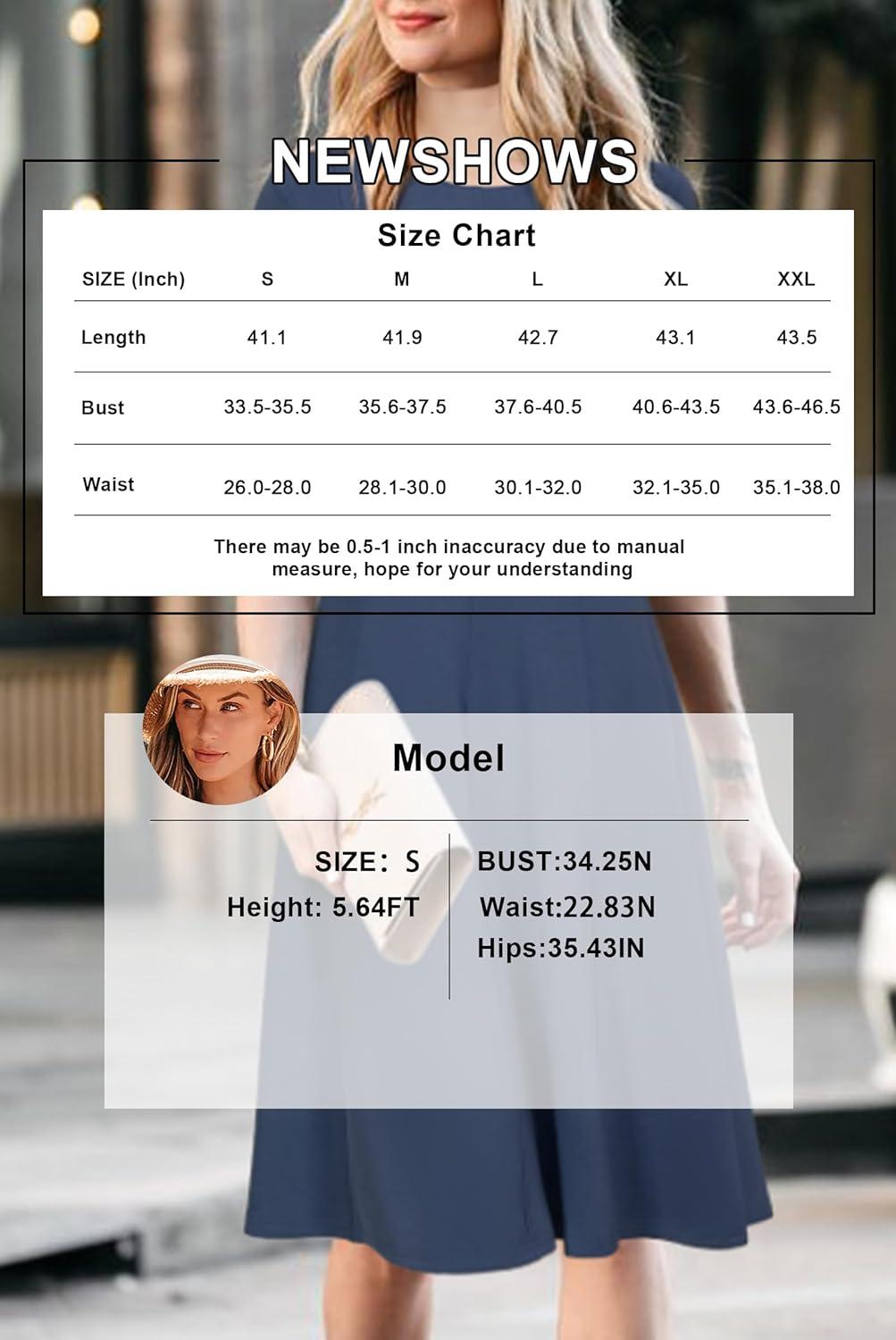This screenshot has height=1340, width=896.
Task: Click the Height: 5.64FT text
Action: pos(322,908)
